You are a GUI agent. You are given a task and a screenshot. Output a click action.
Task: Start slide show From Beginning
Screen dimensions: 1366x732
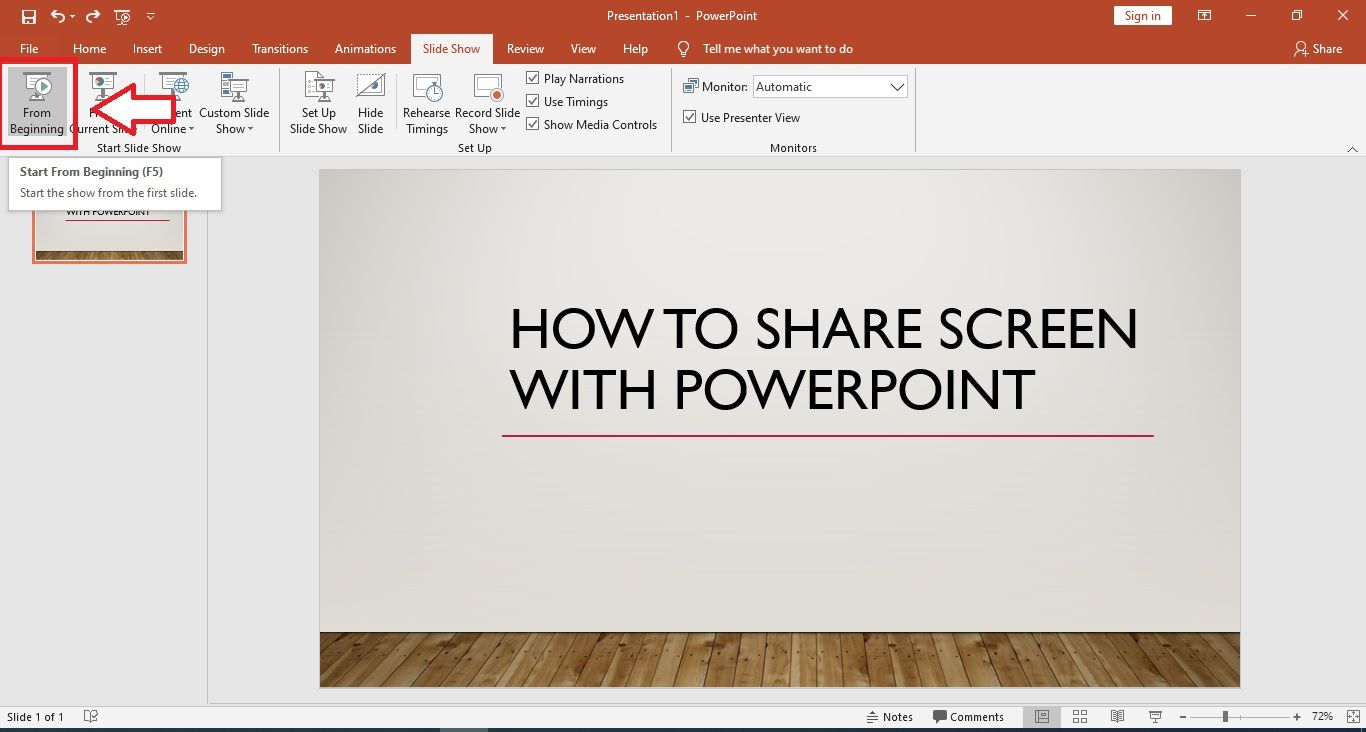tap(37, 102)
